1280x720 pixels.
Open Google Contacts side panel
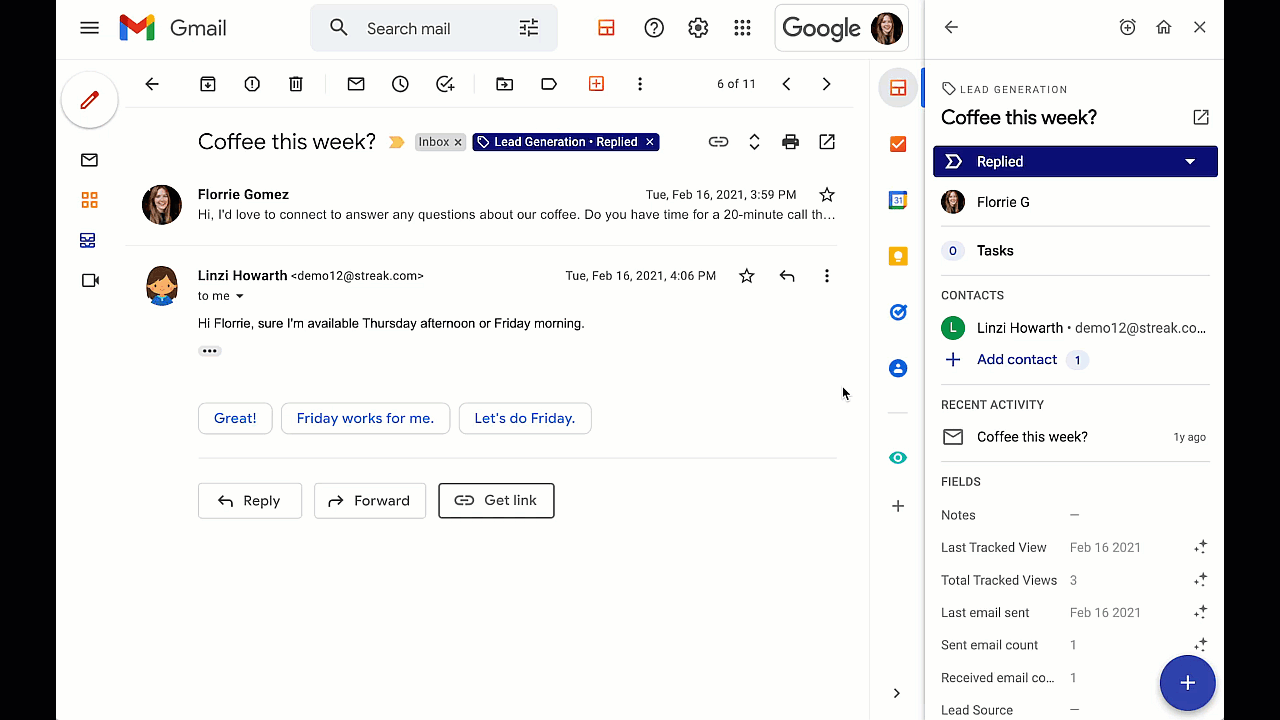tap(897, 368)
